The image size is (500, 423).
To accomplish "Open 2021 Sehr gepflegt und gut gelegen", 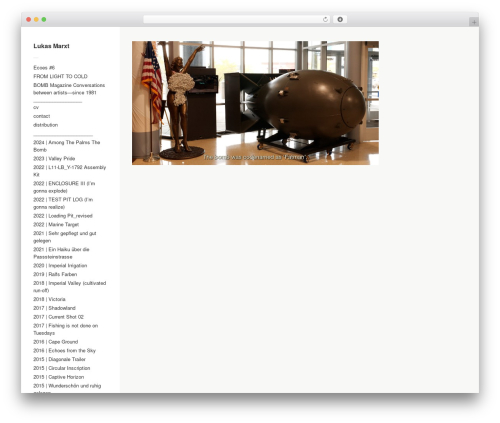I will (65, 237).
